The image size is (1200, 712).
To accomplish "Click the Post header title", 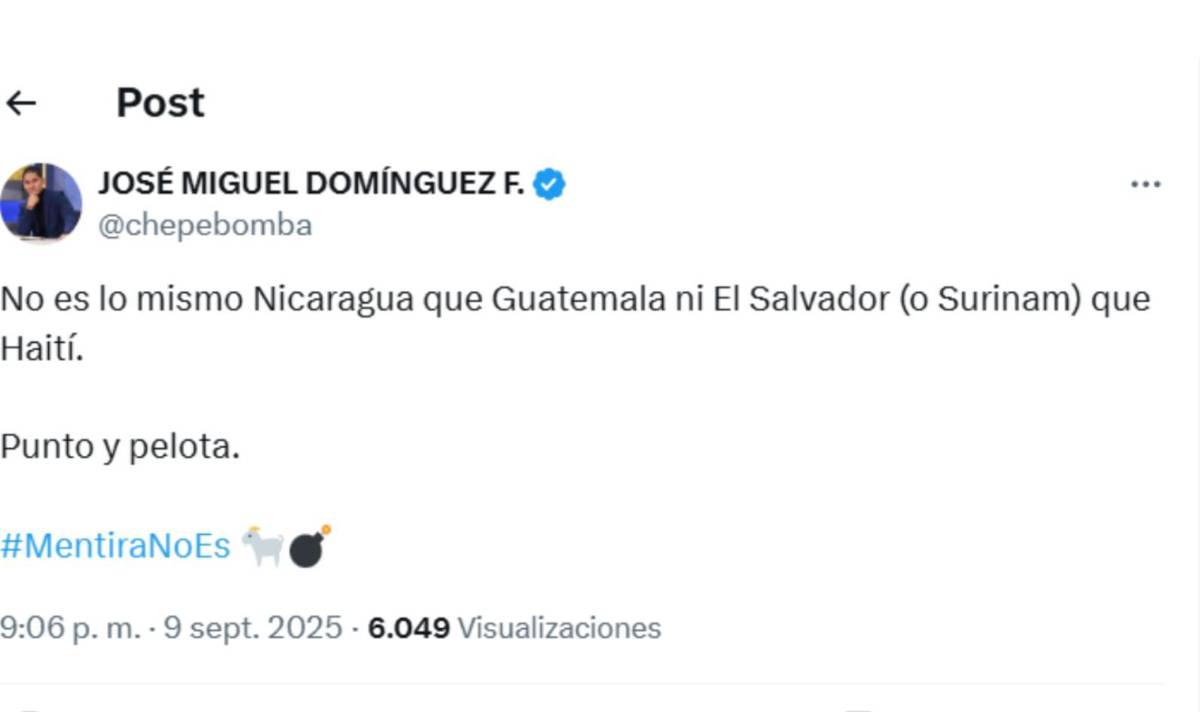I will coord(160,101).
